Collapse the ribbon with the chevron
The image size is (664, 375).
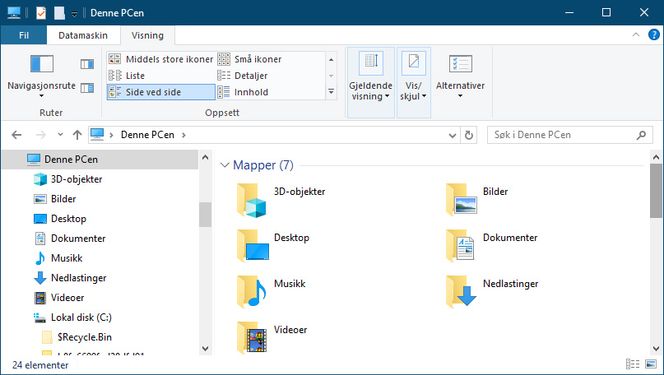pyautogui.click(x=636, y=35)
